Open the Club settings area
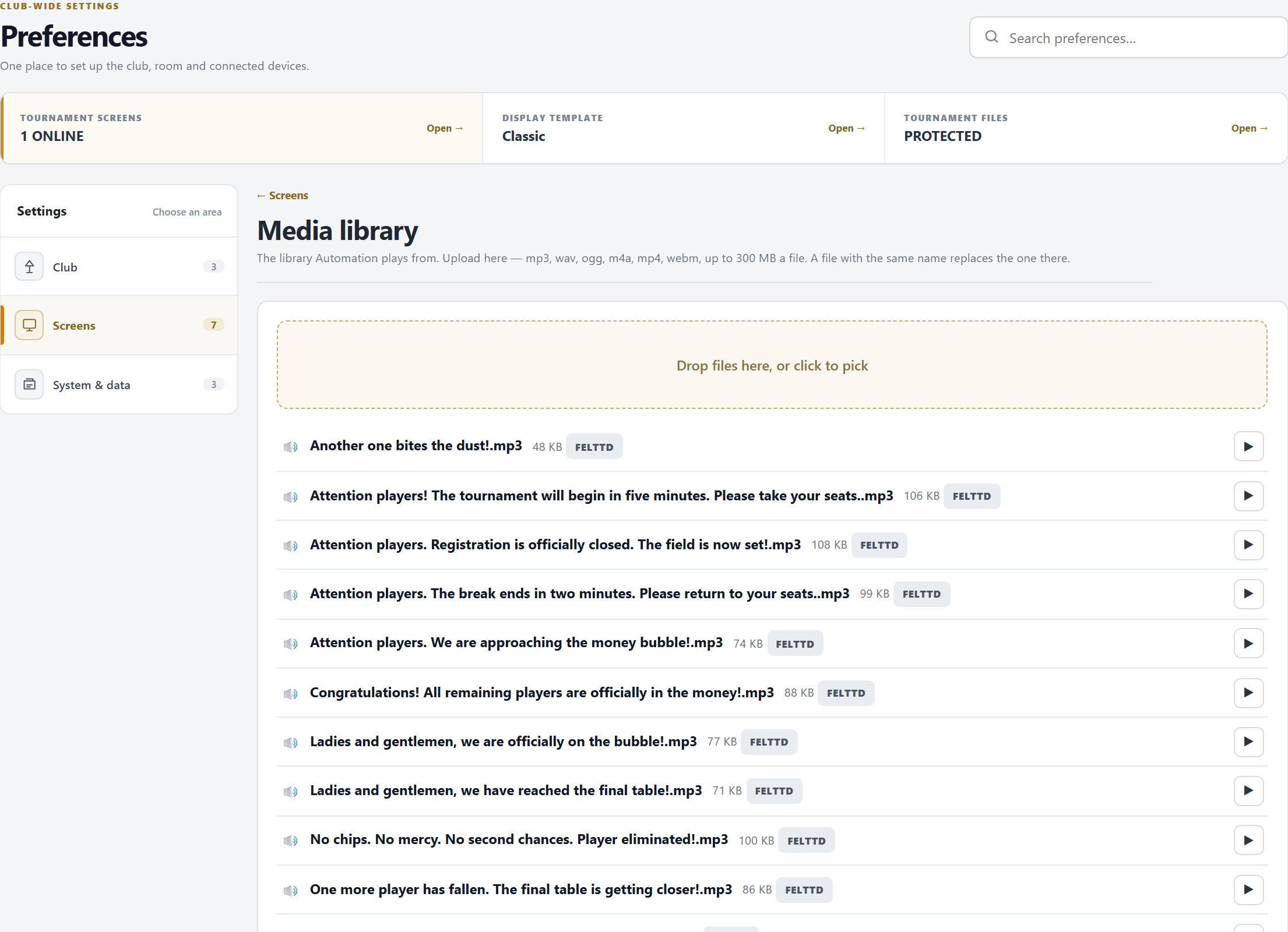The image size is (1288, 932). (x=119, y=267)
